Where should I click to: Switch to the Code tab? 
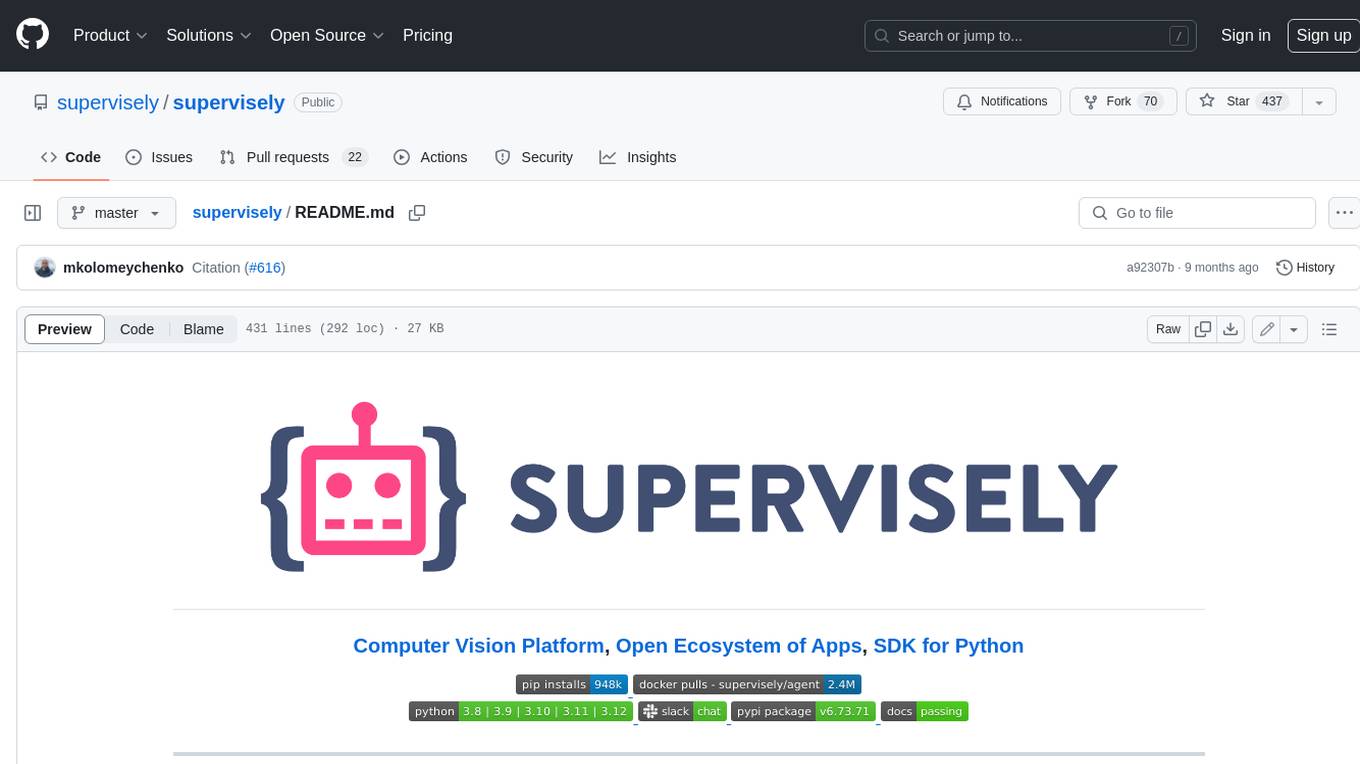pos(70,157)
